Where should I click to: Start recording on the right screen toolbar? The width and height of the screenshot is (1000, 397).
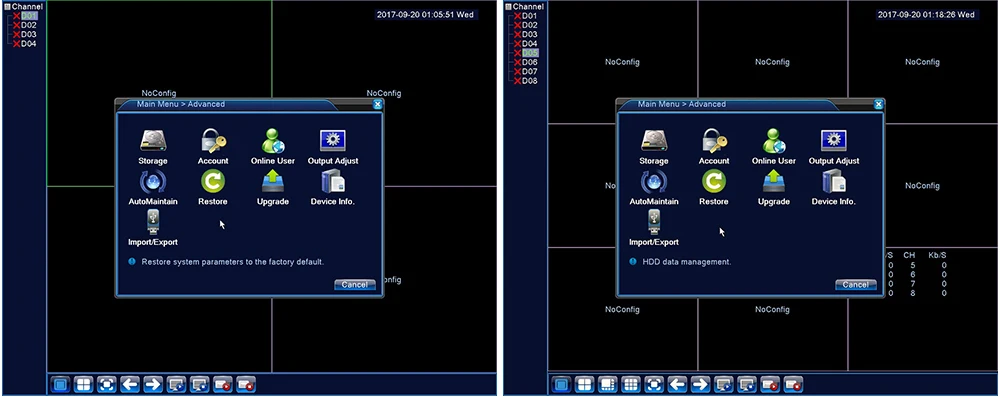click(x=770, y=384)
